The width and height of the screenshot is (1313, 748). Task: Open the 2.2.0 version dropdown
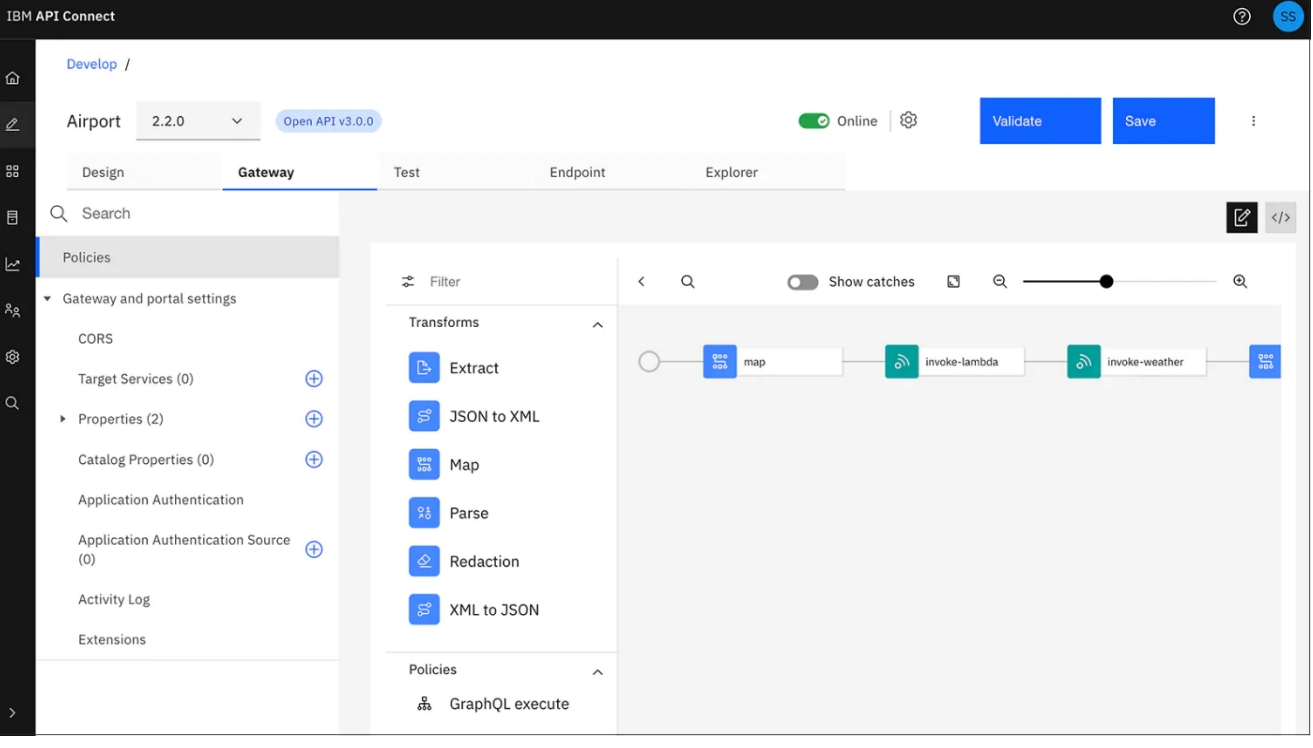[x=198, y=121]
